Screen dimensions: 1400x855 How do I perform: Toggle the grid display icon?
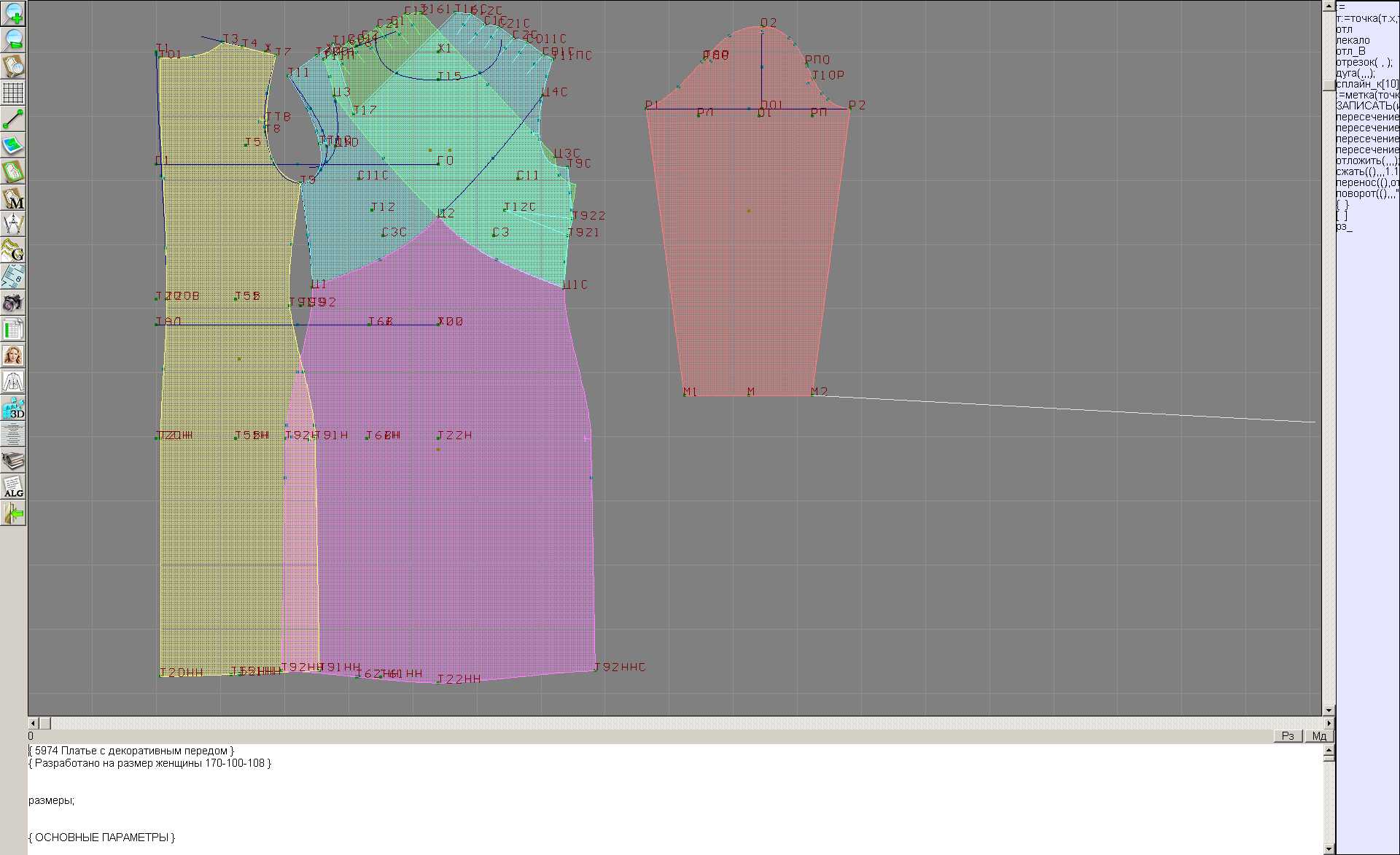(13, 93)
